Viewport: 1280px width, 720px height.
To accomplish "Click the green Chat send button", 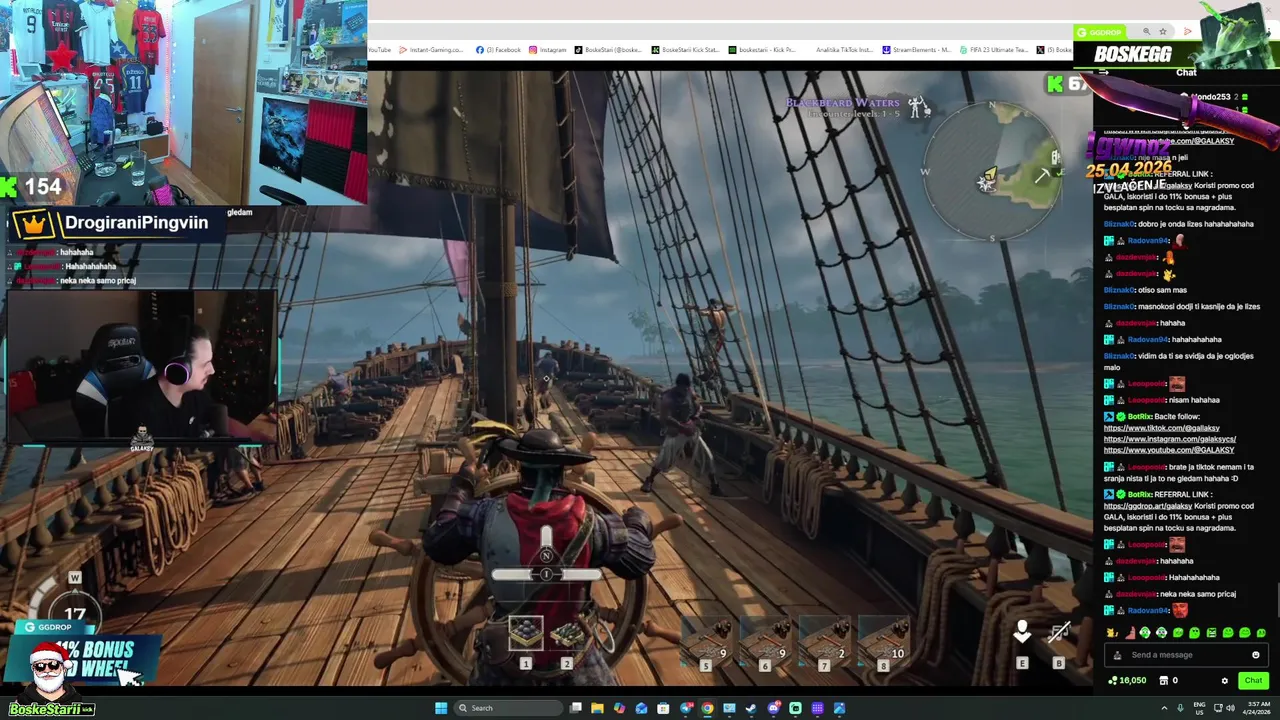I will tap(1253, 680).
